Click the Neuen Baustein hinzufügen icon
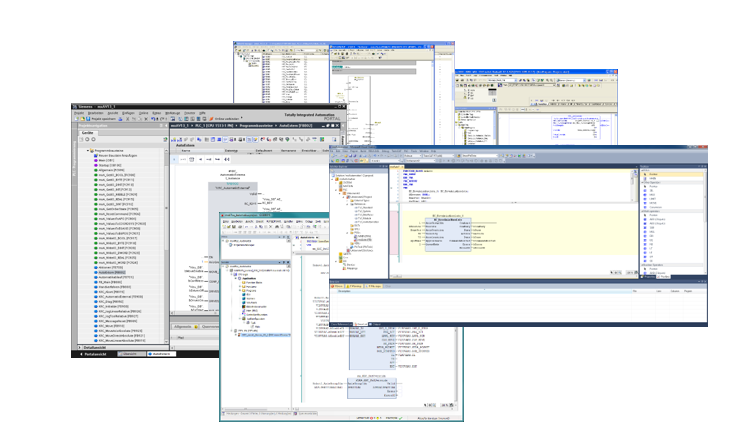The width and height of the screenshot is (751, 447). pos(93,156)
